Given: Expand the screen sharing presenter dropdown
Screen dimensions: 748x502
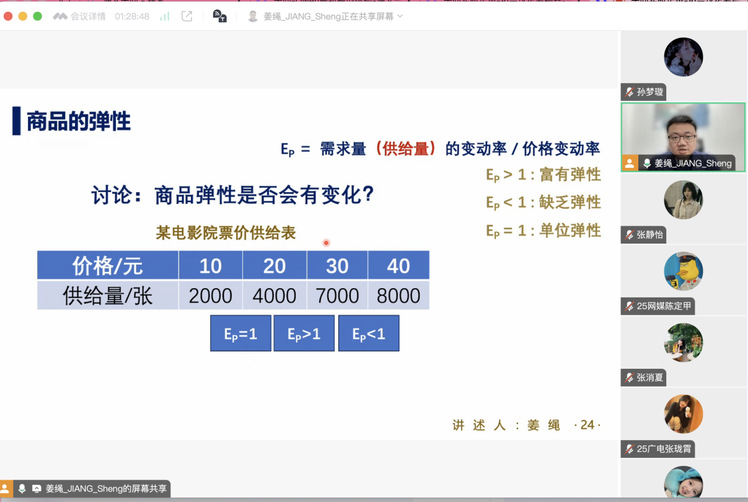Looking at the screenshot, I should click(x=400, y=16).
